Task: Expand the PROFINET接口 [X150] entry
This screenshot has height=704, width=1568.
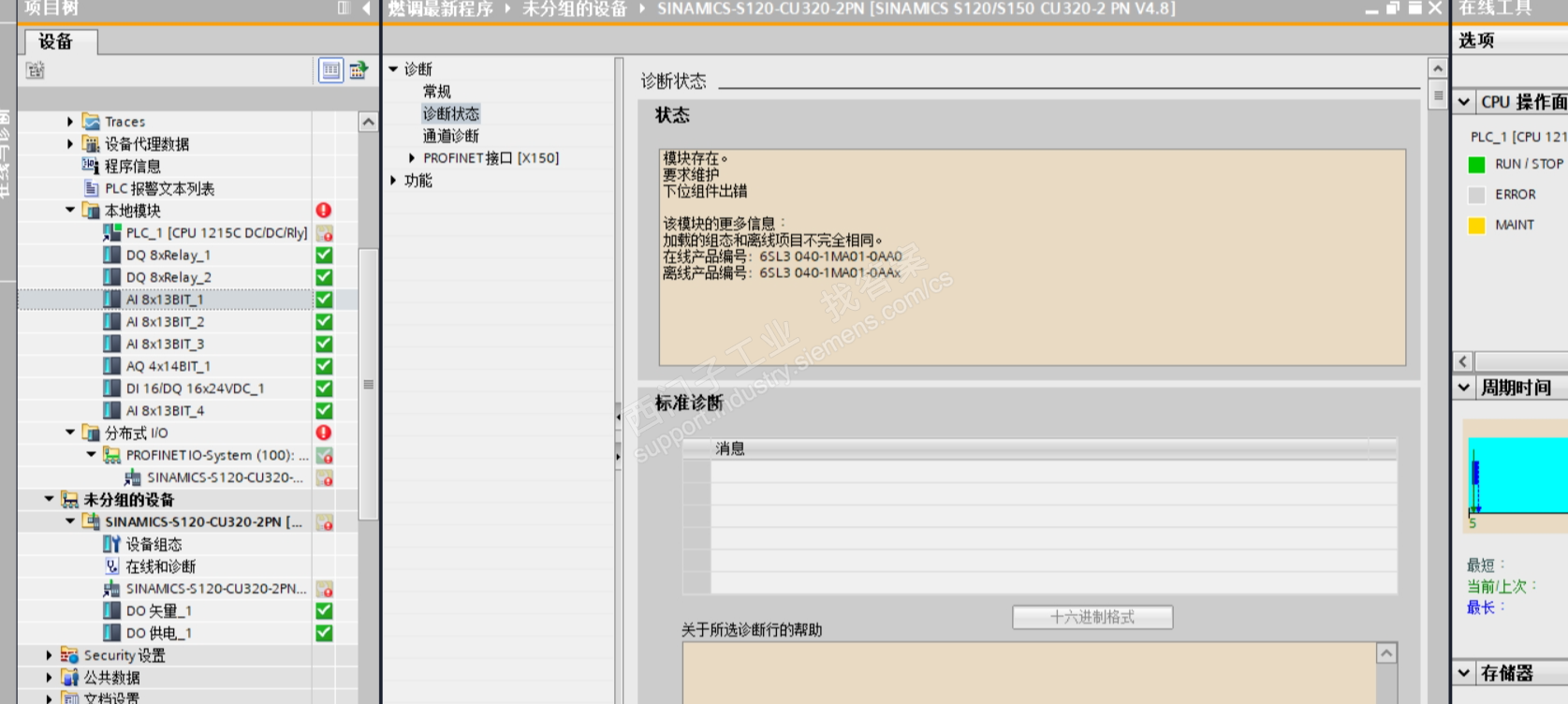Action: click(413, 158)
